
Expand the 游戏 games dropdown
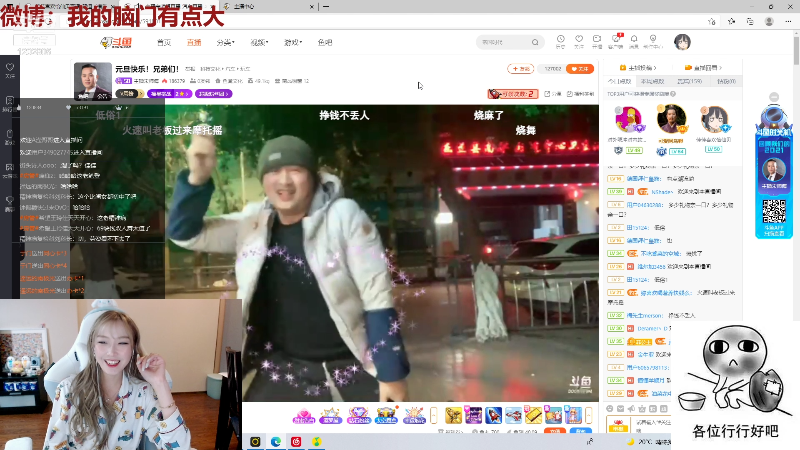click(x=293, y=42)
